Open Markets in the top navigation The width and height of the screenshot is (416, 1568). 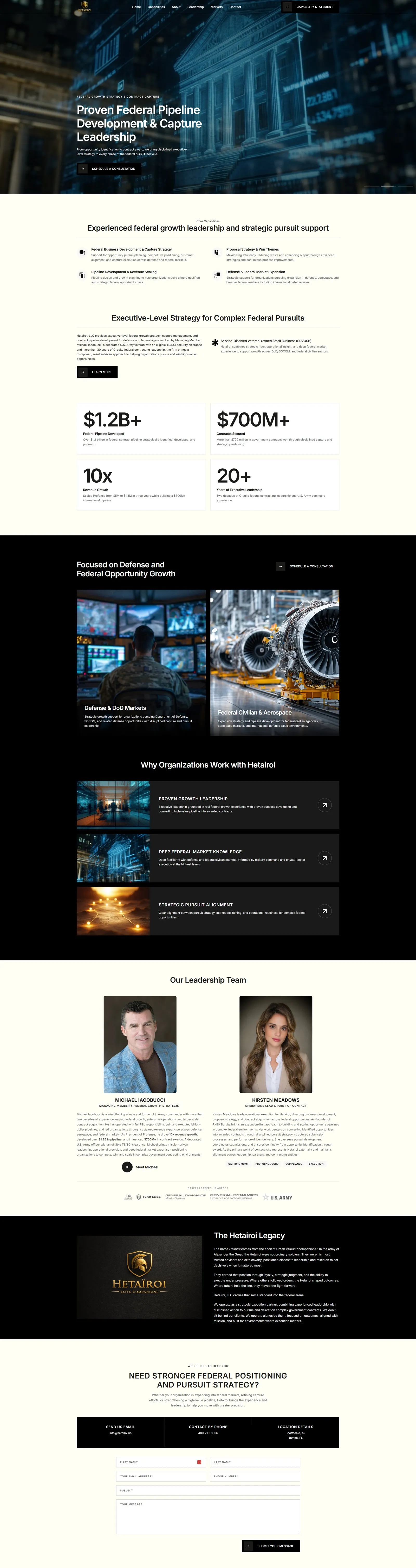tap(217, 7)
